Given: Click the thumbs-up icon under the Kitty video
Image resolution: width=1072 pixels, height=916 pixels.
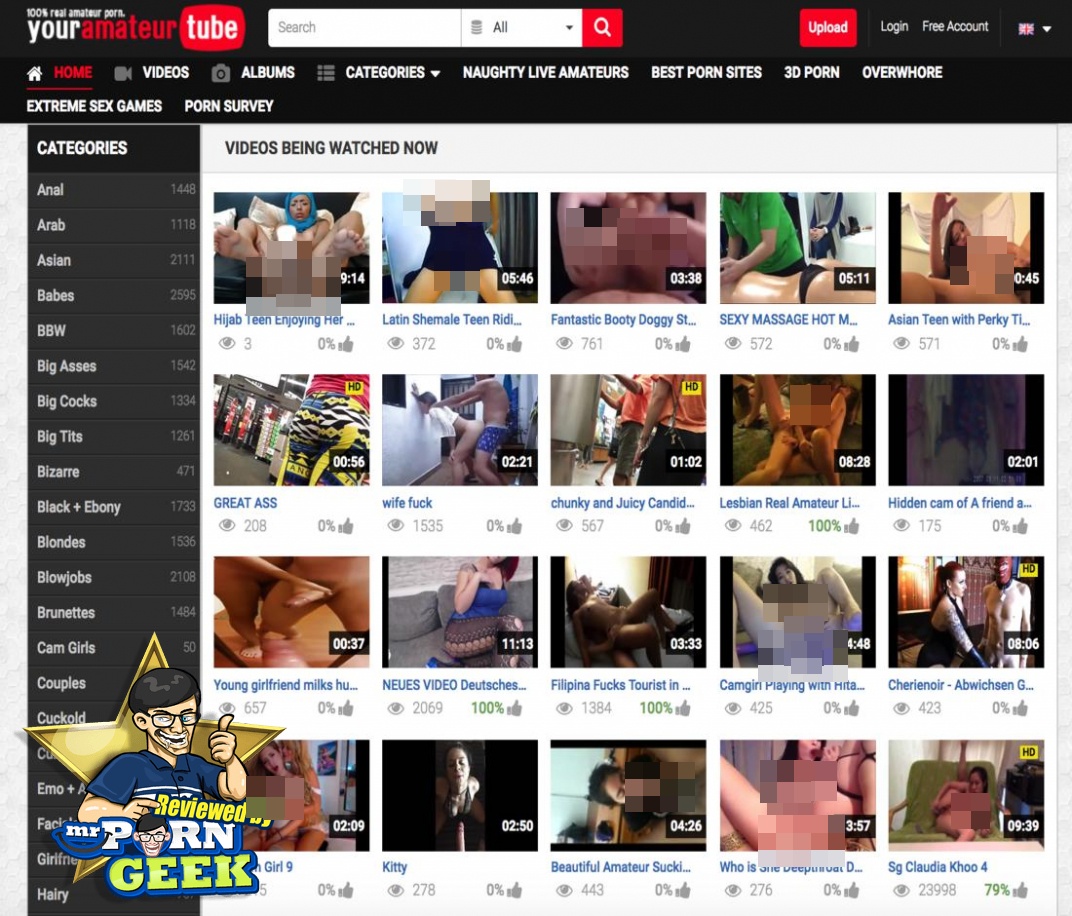Looking at the screenshot, I should [x=515, y=890].
